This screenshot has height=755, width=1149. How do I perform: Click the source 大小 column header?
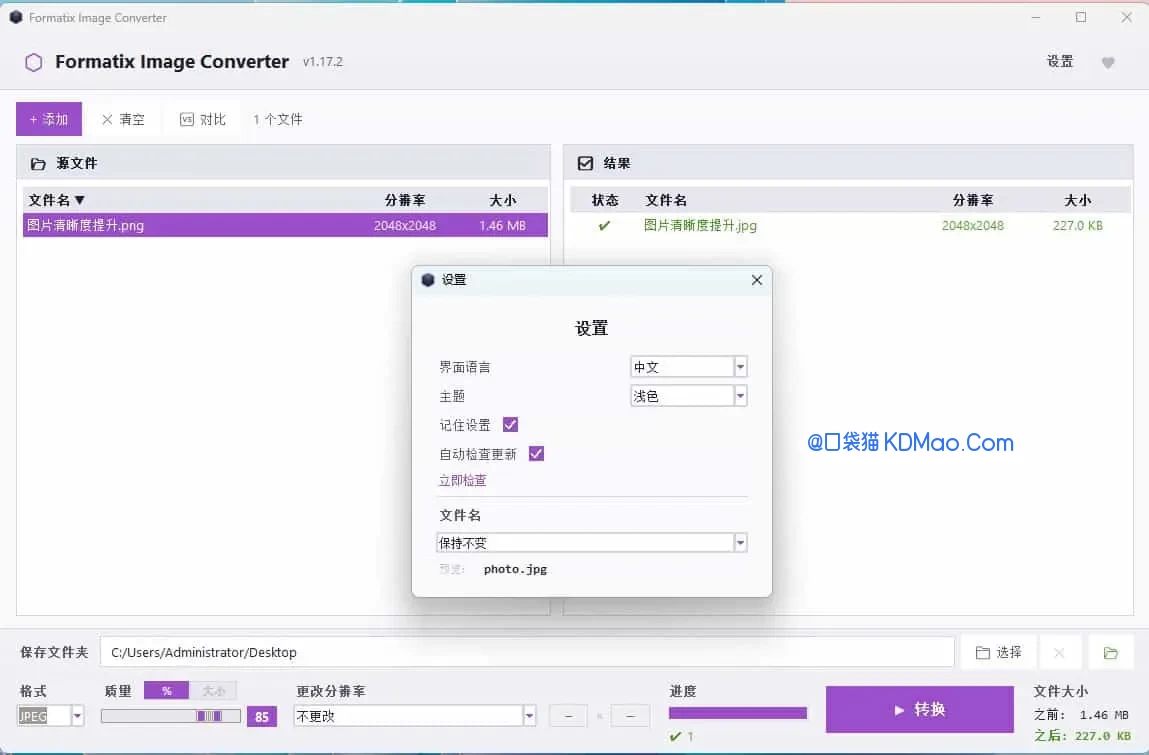pyautogui.click(x=503, y=200)
